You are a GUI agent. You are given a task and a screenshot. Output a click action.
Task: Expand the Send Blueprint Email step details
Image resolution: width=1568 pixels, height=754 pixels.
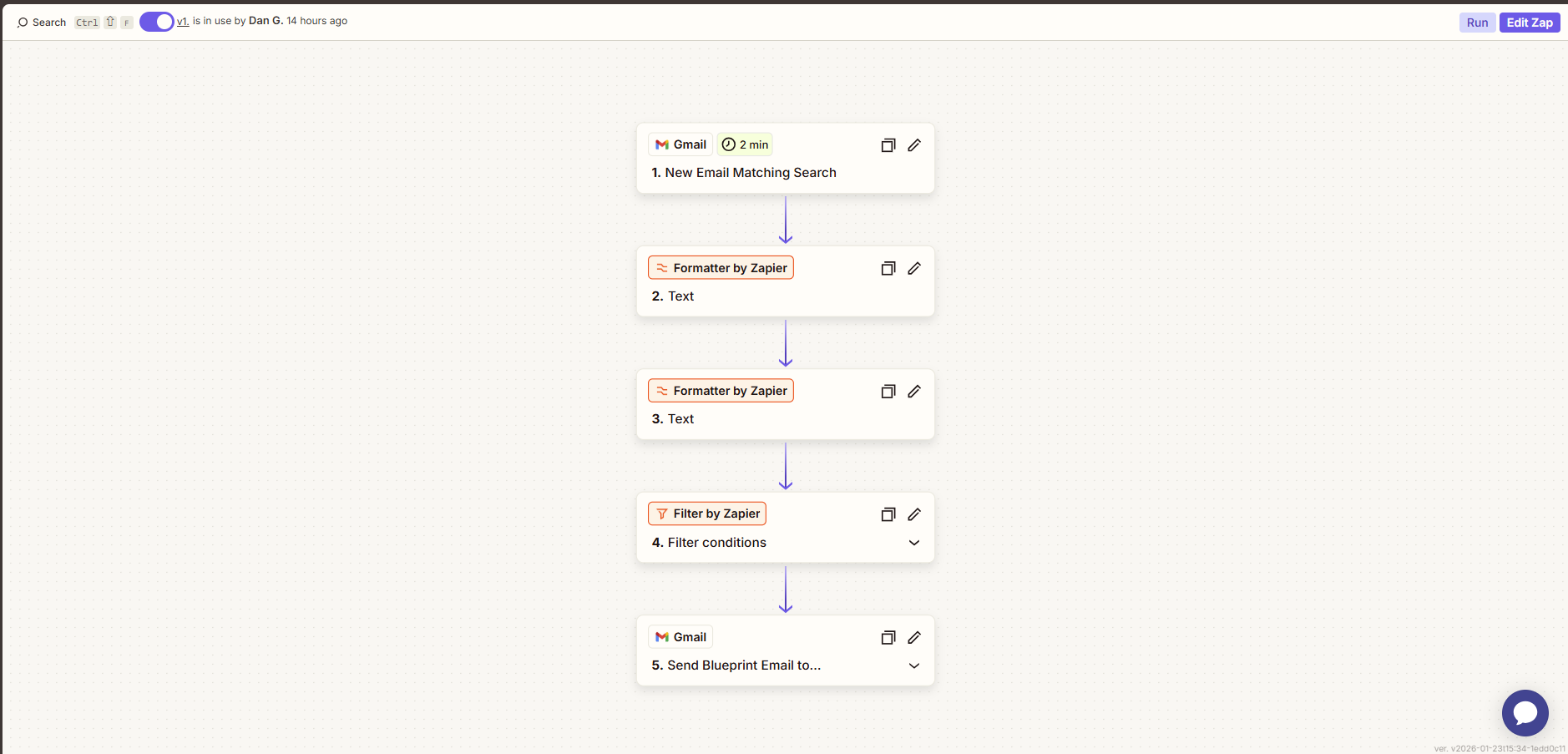914,665
